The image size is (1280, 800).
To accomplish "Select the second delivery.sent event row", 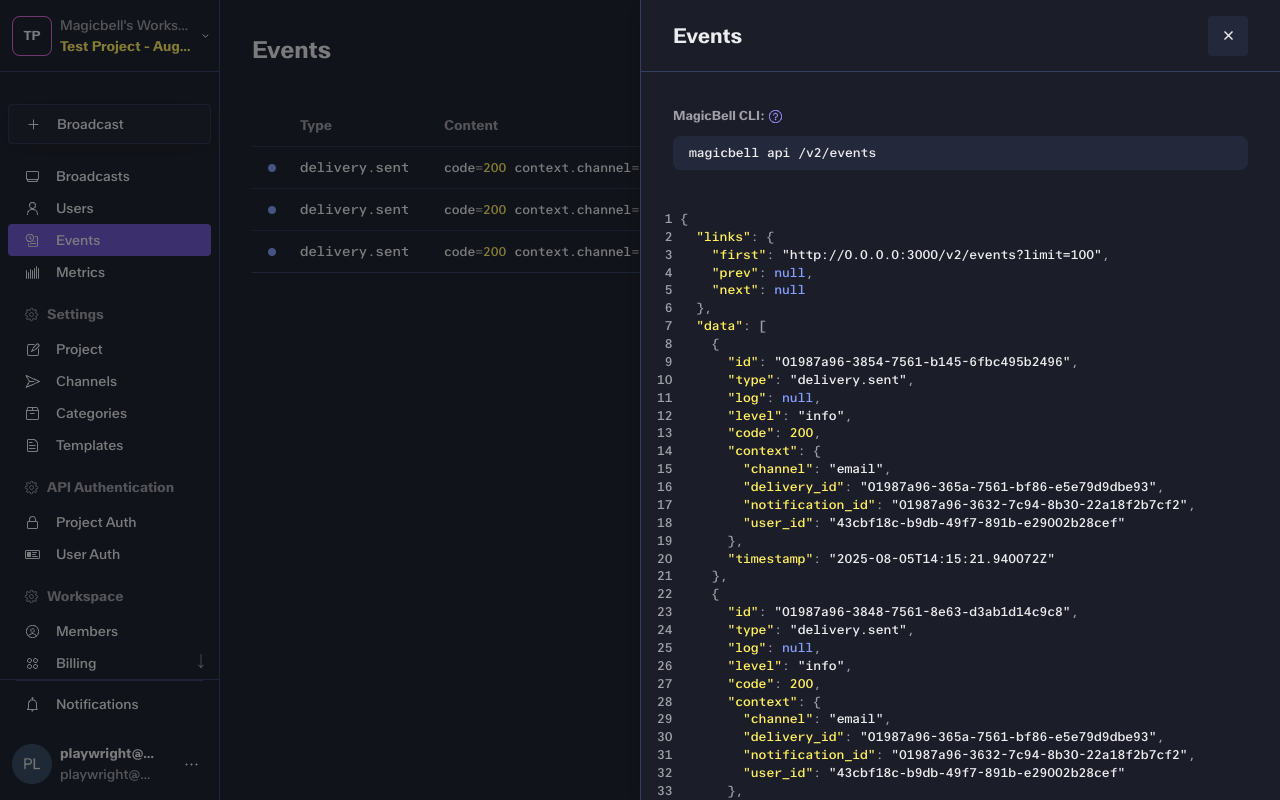I will point(446,210).
